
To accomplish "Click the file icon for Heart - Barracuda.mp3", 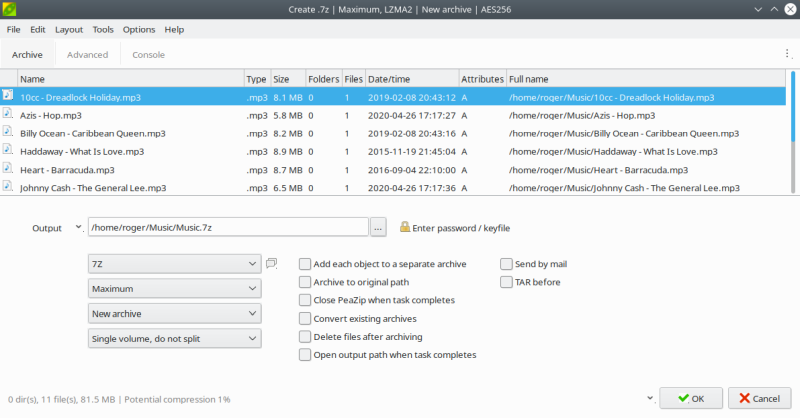I will [8, 169].
